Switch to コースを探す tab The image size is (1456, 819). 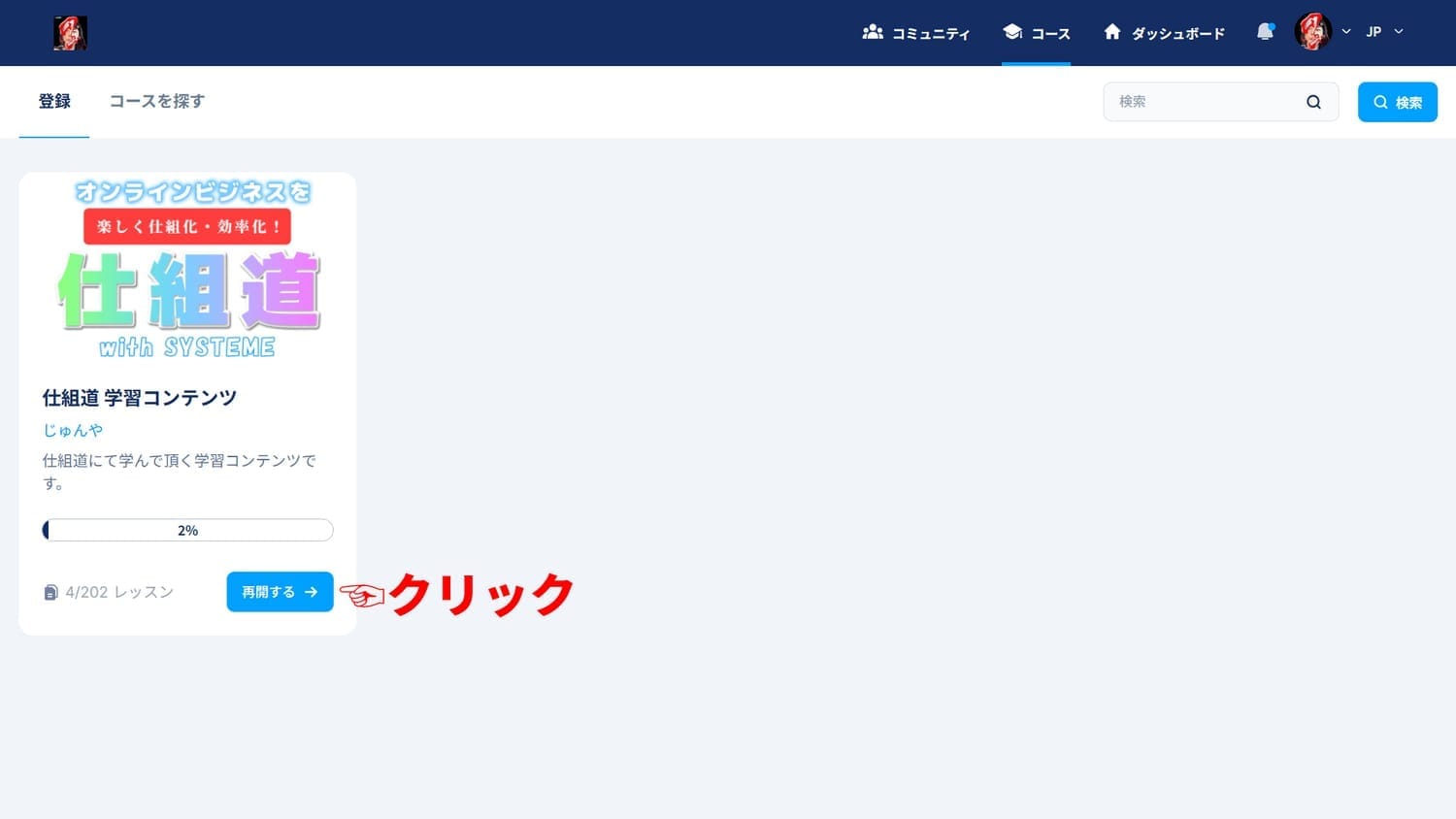(157, 101)
